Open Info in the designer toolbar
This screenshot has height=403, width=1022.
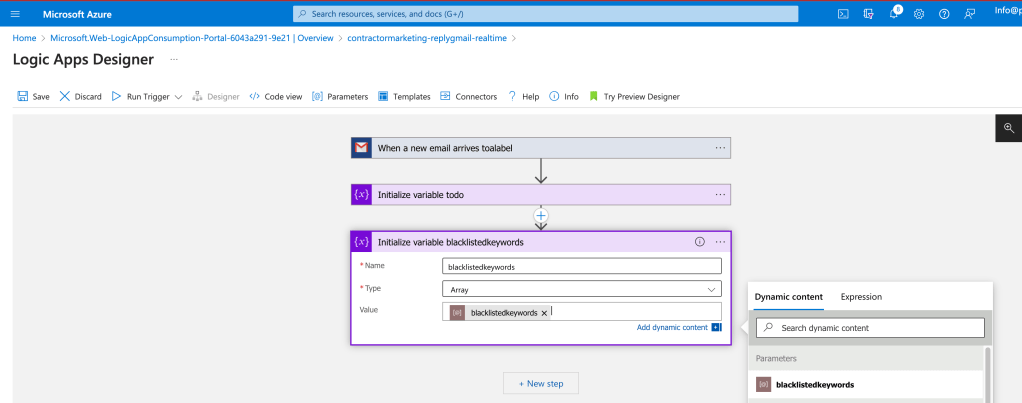[x=564, y=97]
